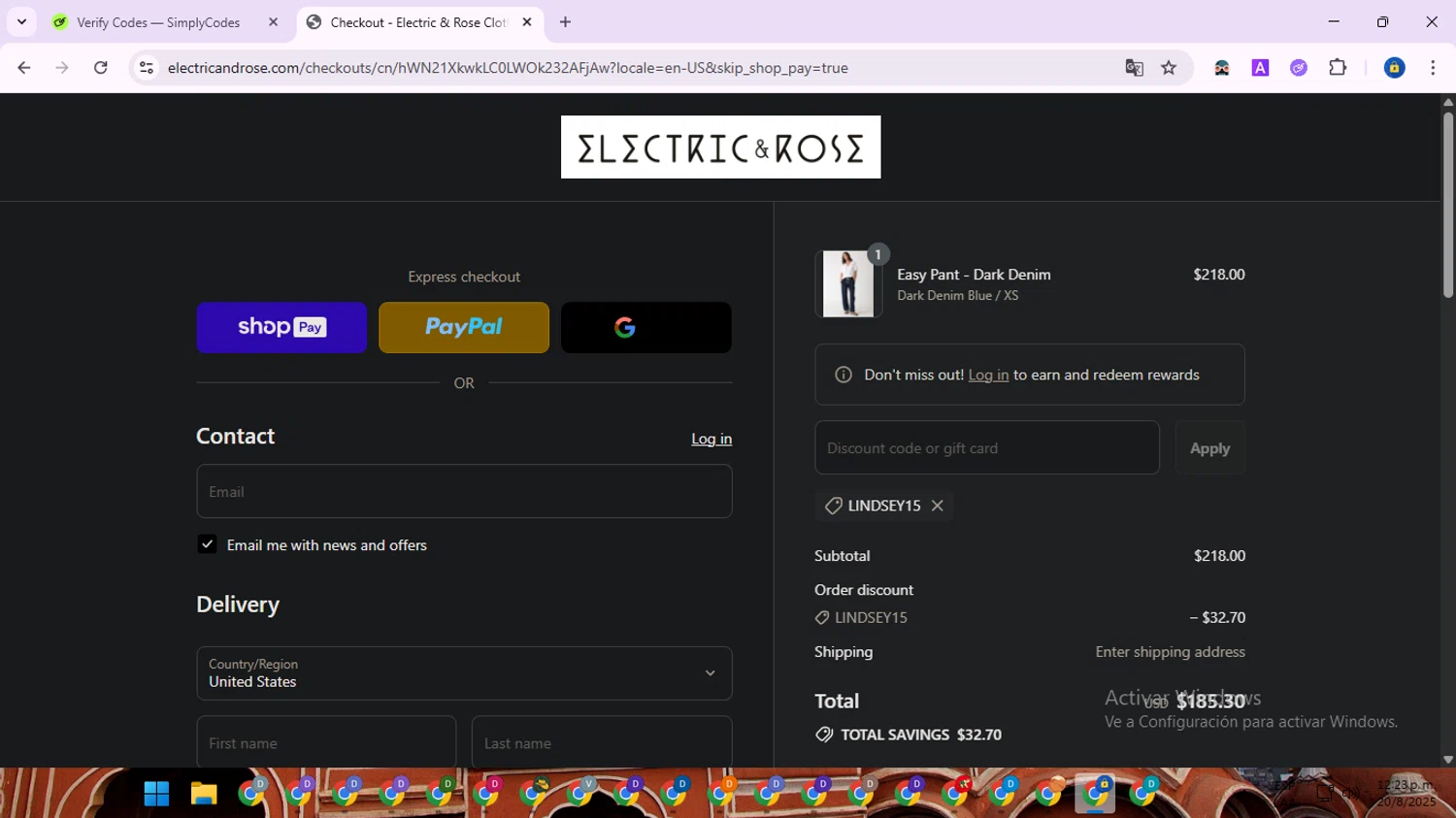This screenshot has width=1456, height=818.
Task: Click the tag icon in LINDSEY15 chip
Action: 833,506
